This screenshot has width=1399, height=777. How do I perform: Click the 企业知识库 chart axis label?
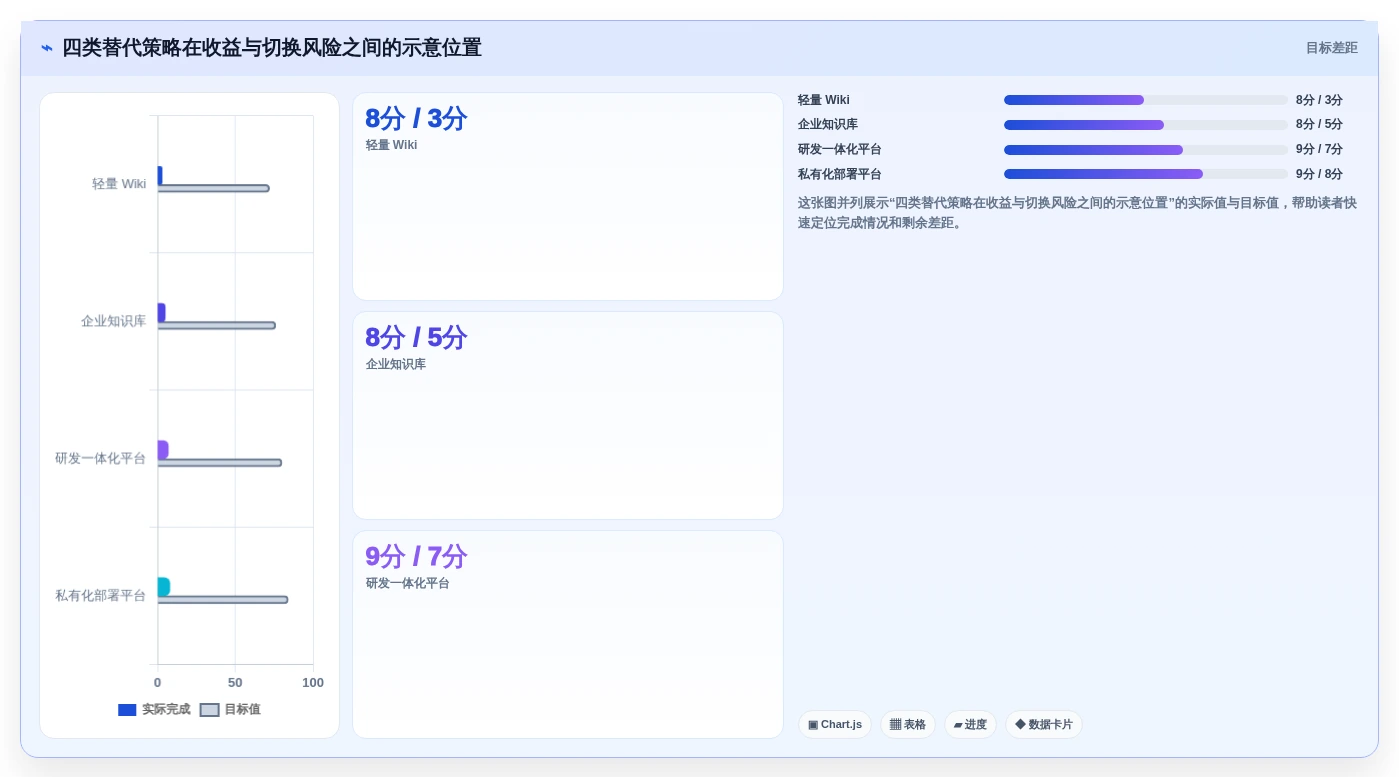[x=113, y=321]
